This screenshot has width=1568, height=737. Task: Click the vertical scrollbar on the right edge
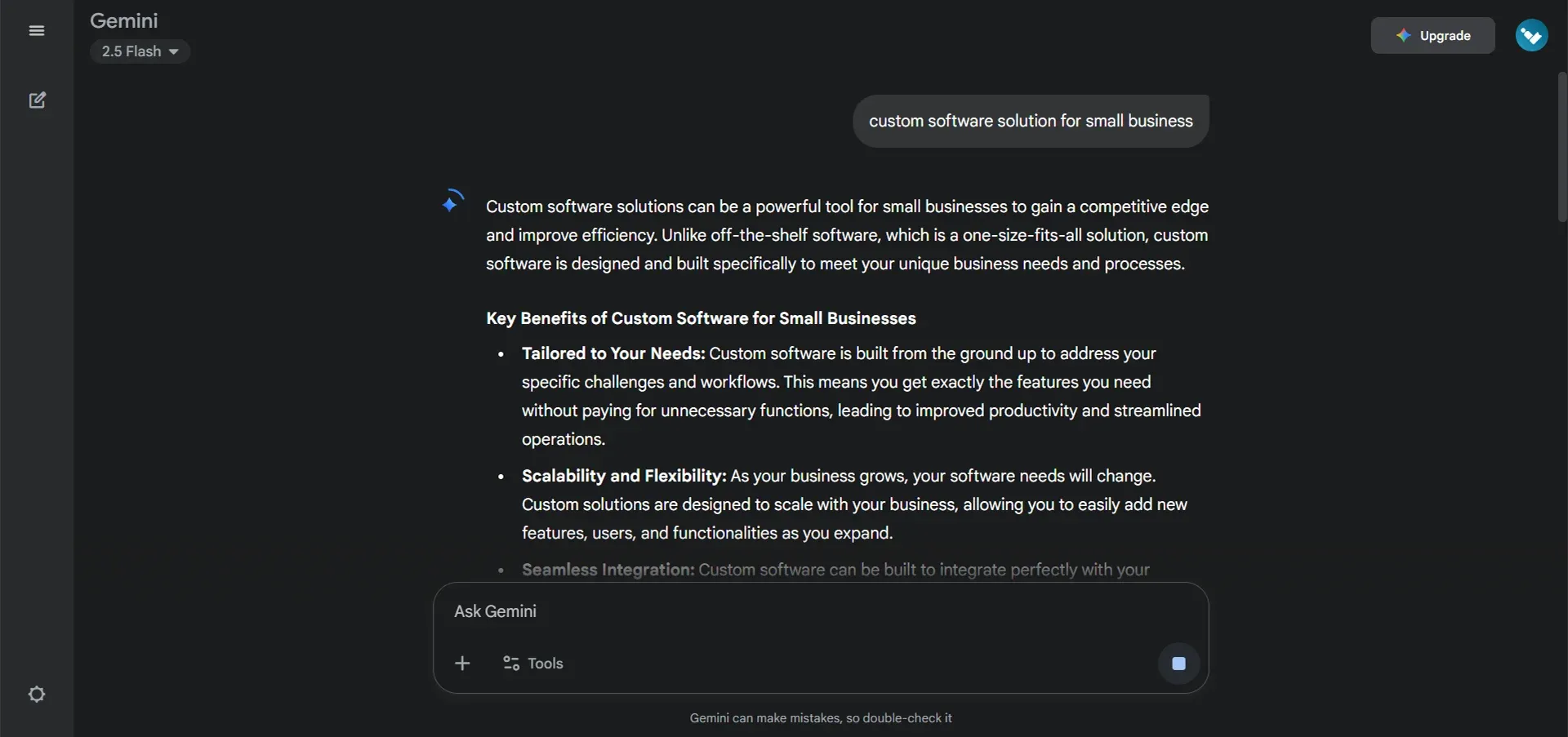(1561, 147)
